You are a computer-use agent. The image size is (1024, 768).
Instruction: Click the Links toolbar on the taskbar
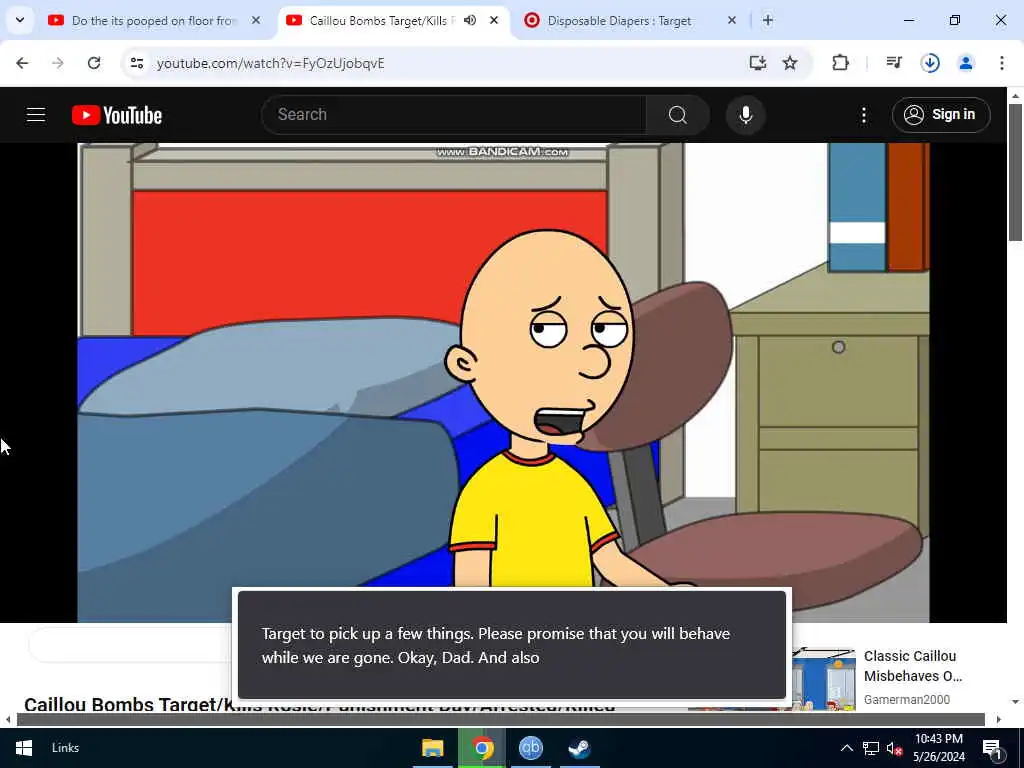click(65, 748)
